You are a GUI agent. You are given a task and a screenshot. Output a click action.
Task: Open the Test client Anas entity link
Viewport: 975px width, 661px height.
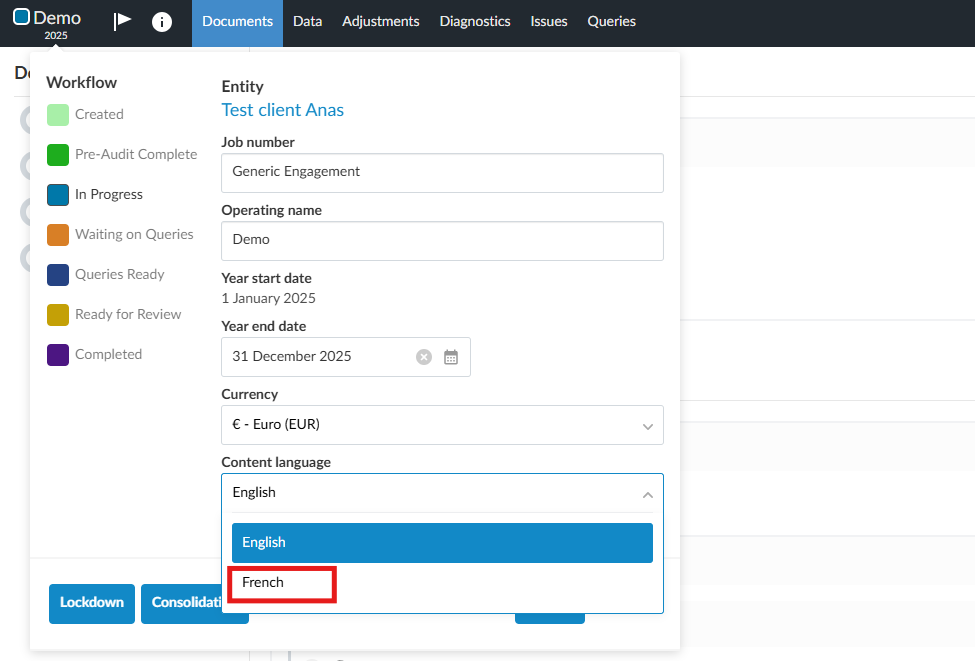pyautogui.click(x=282, y=110)
